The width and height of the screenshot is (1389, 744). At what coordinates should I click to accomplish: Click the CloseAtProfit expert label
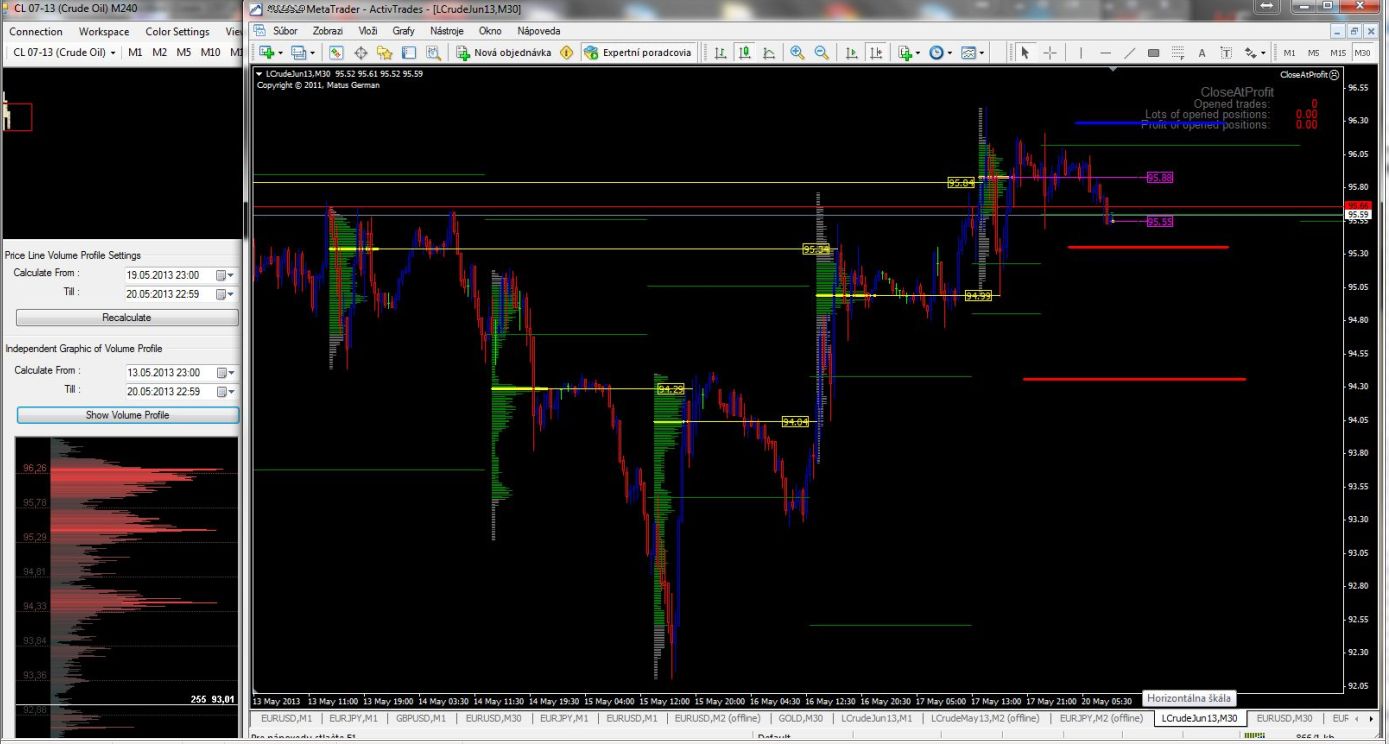click(x=1309, y=75)
